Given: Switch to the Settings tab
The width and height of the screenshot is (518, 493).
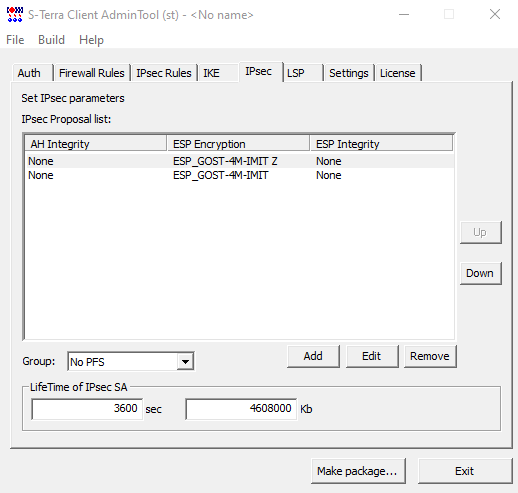Looking at the screenshot, I should pos(349,73).
